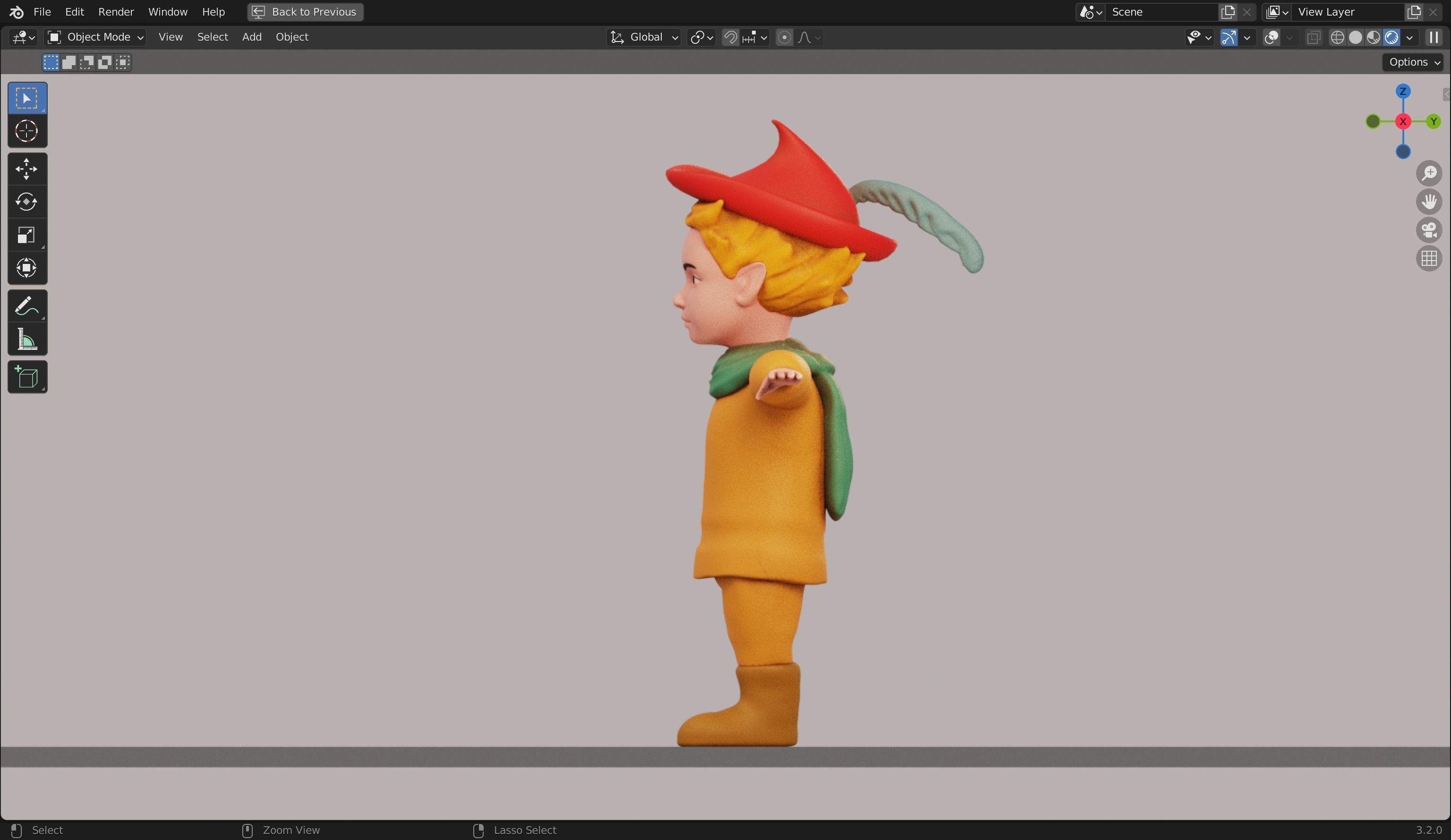Set selection mode to Subtract
This screenshot has width=1451, height=840.
[x=86, y=62]
